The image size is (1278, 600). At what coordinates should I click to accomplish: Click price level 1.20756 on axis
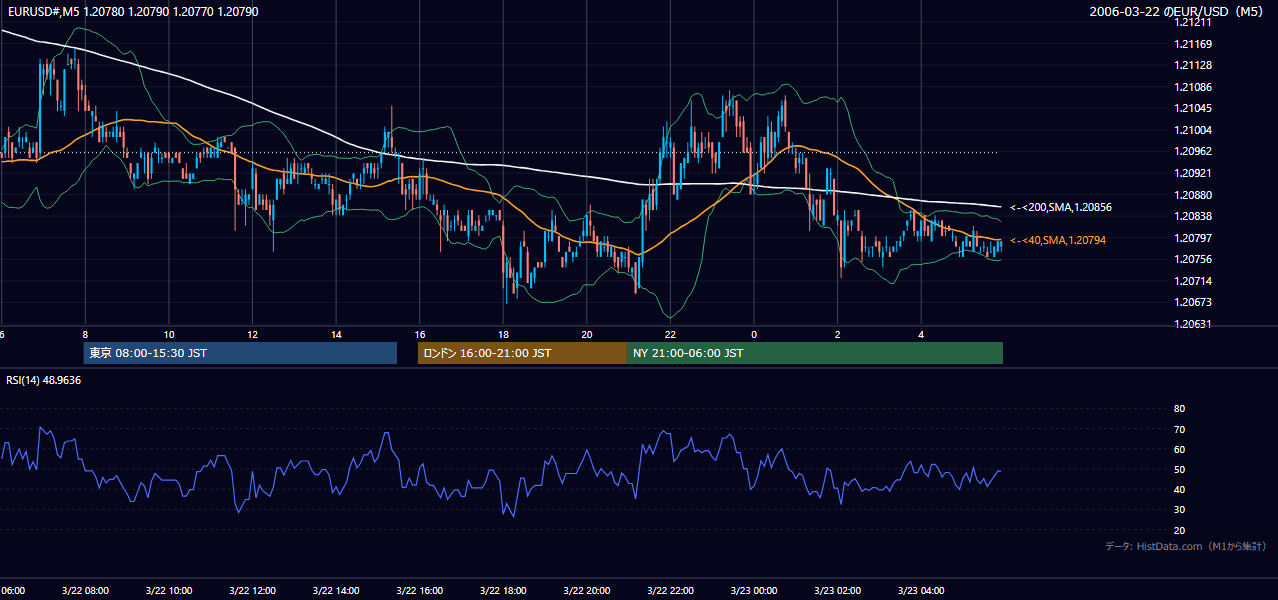click(x=1192, y=259)
